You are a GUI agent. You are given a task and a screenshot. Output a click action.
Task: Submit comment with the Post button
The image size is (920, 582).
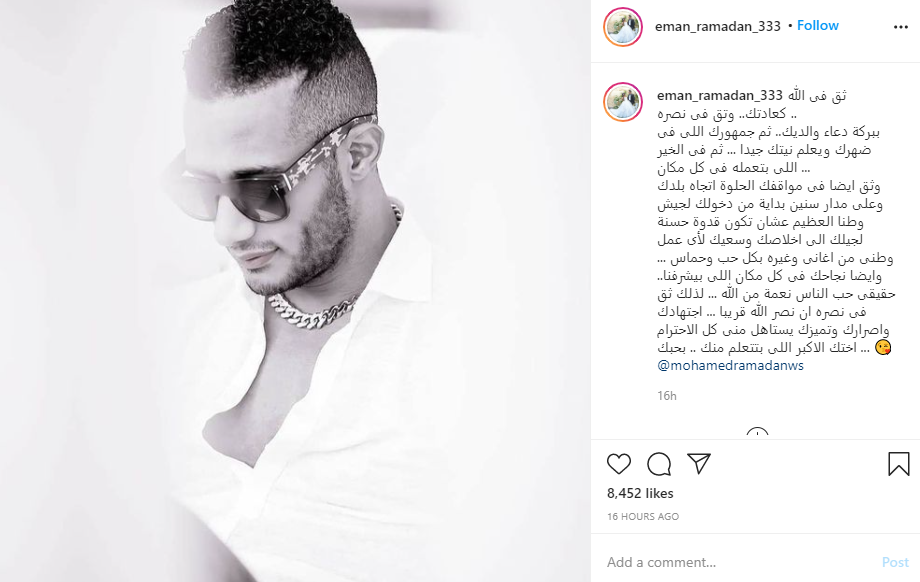click(x=895, y=562)
